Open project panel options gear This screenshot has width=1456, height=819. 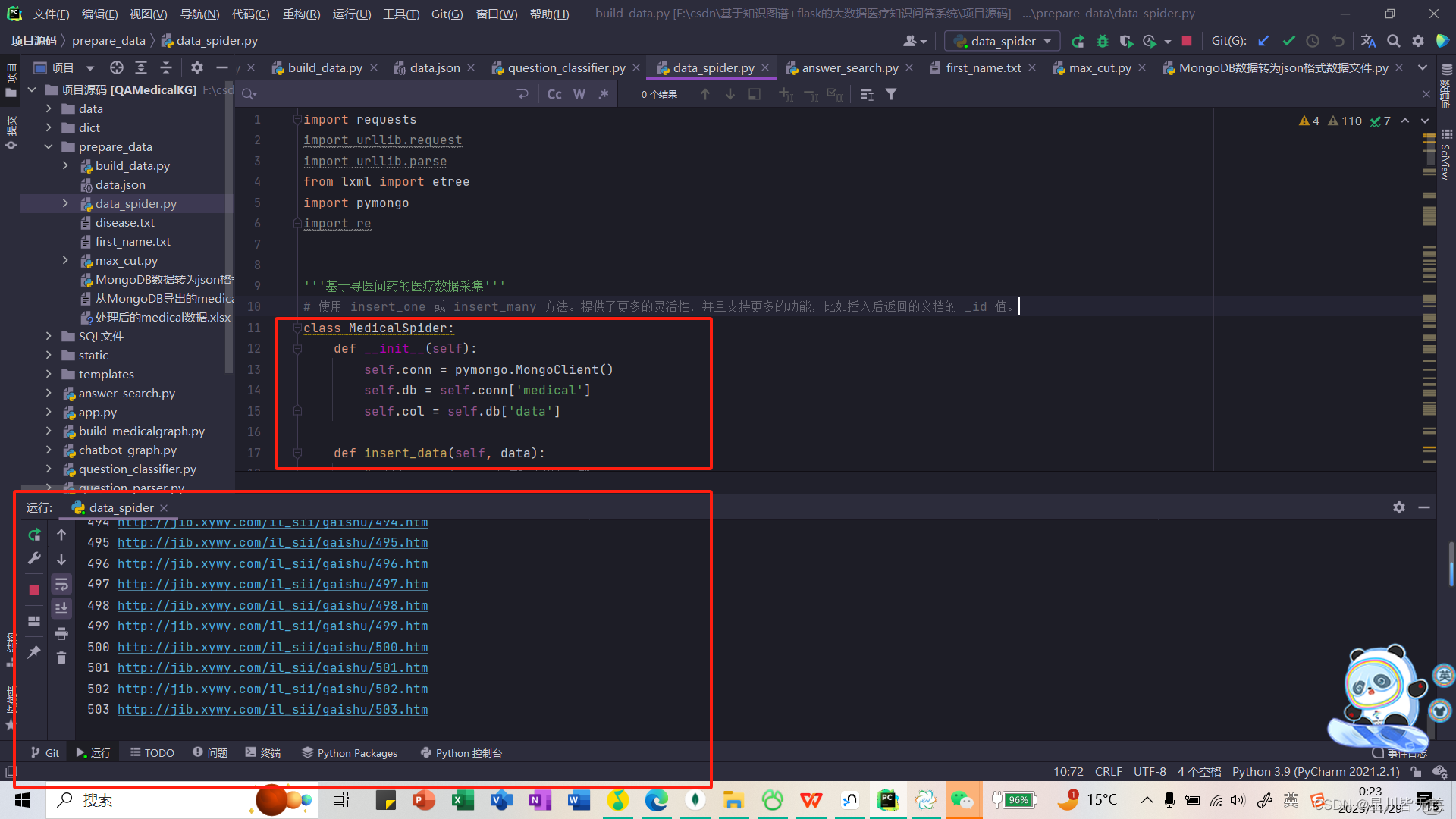(x=197, y=67)
